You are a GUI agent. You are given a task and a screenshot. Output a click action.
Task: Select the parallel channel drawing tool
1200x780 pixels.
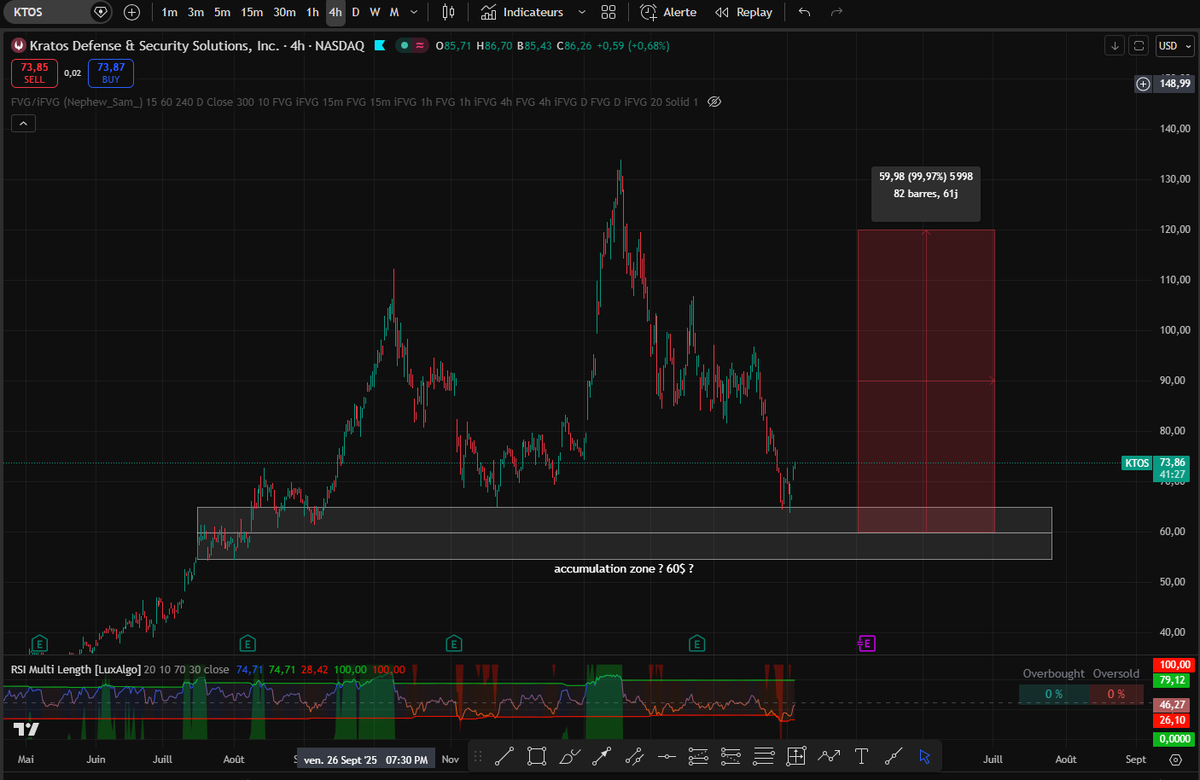(x=633, y=756)
